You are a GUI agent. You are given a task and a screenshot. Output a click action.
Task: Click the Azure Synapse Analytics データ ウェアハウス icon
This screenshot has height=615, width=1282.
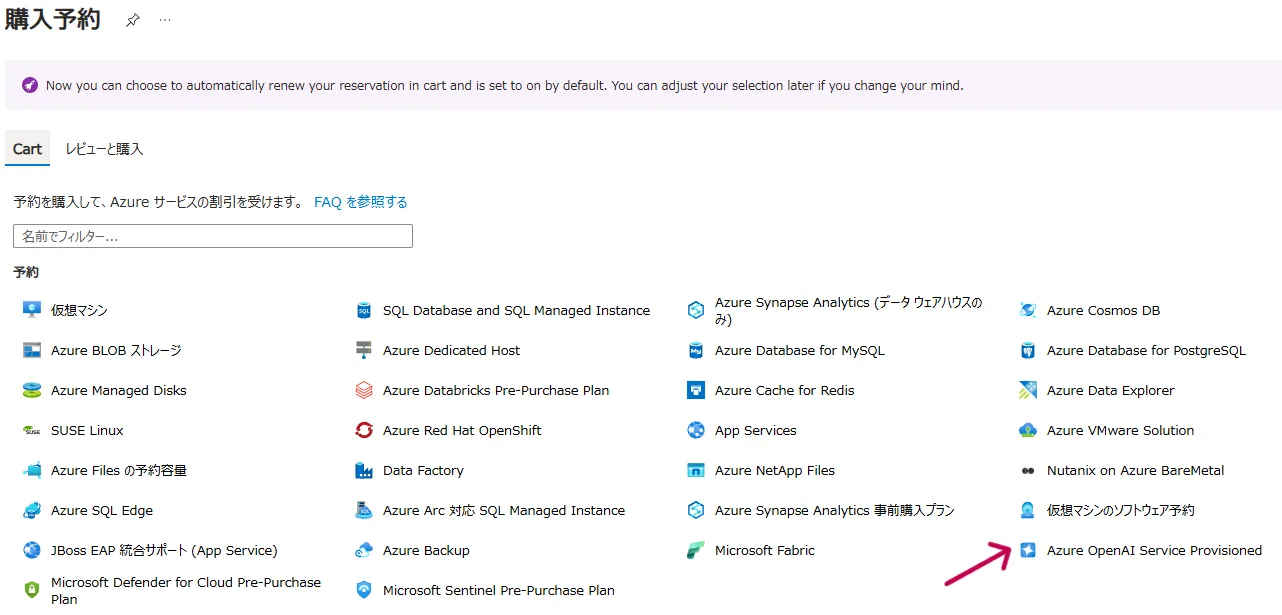pos(696,310)
